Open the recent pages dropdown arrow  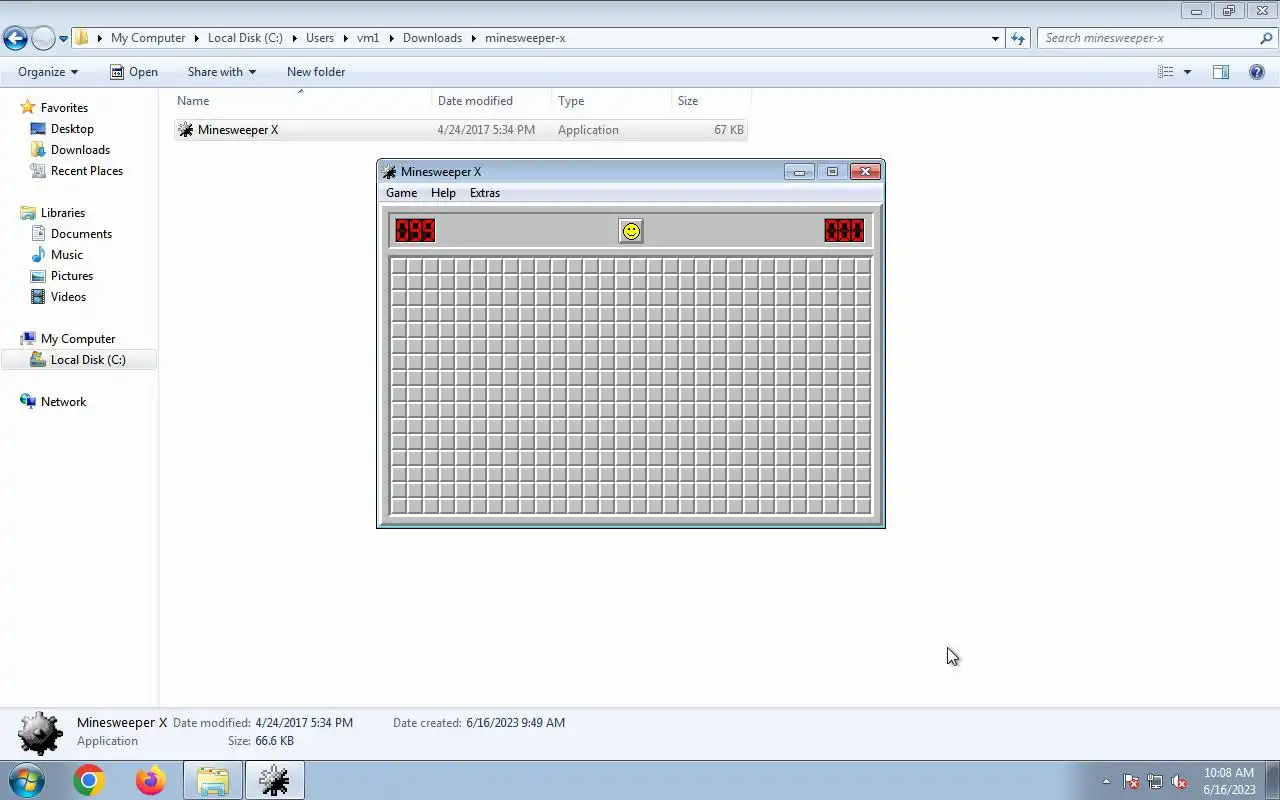[x=63, y=39]
